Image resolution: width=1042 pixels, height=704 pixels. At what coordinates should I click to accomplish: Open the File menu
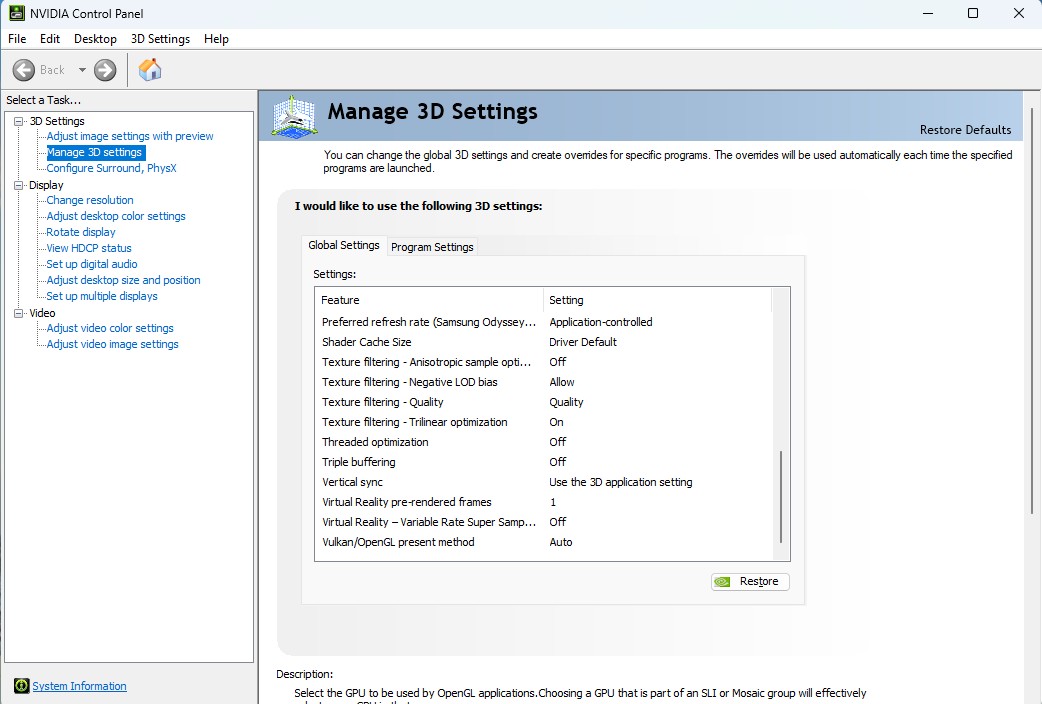pyautogui.click(x=17, y=39)
